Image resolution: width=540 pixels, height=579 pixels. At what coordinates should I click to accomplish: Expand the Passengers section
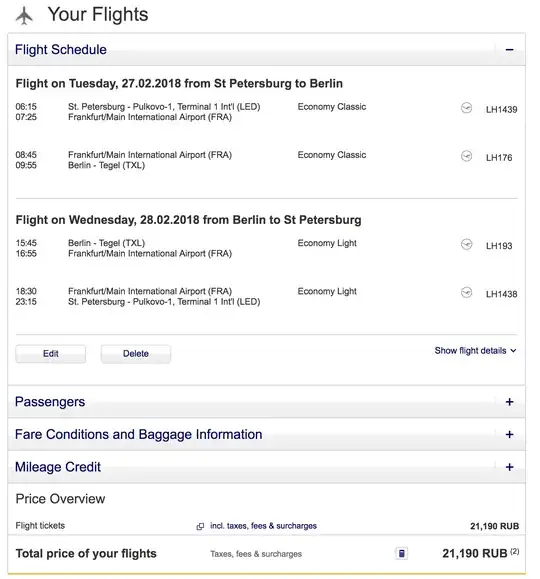tap(509, 402)
